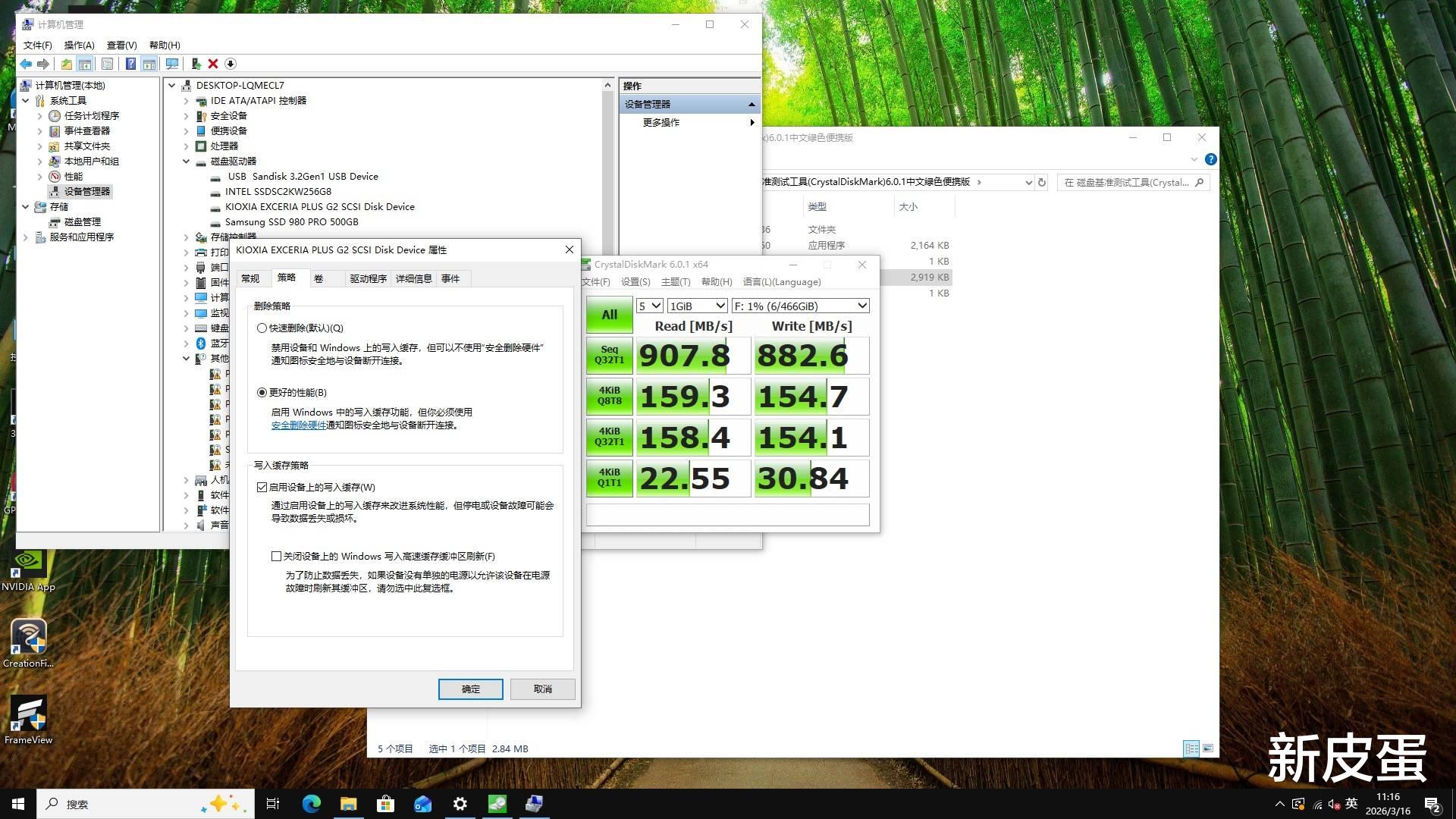Click the Explorer search box field
This screenshot has height=819, width=1456.
pyautogui.click(x=1126, y=183)
